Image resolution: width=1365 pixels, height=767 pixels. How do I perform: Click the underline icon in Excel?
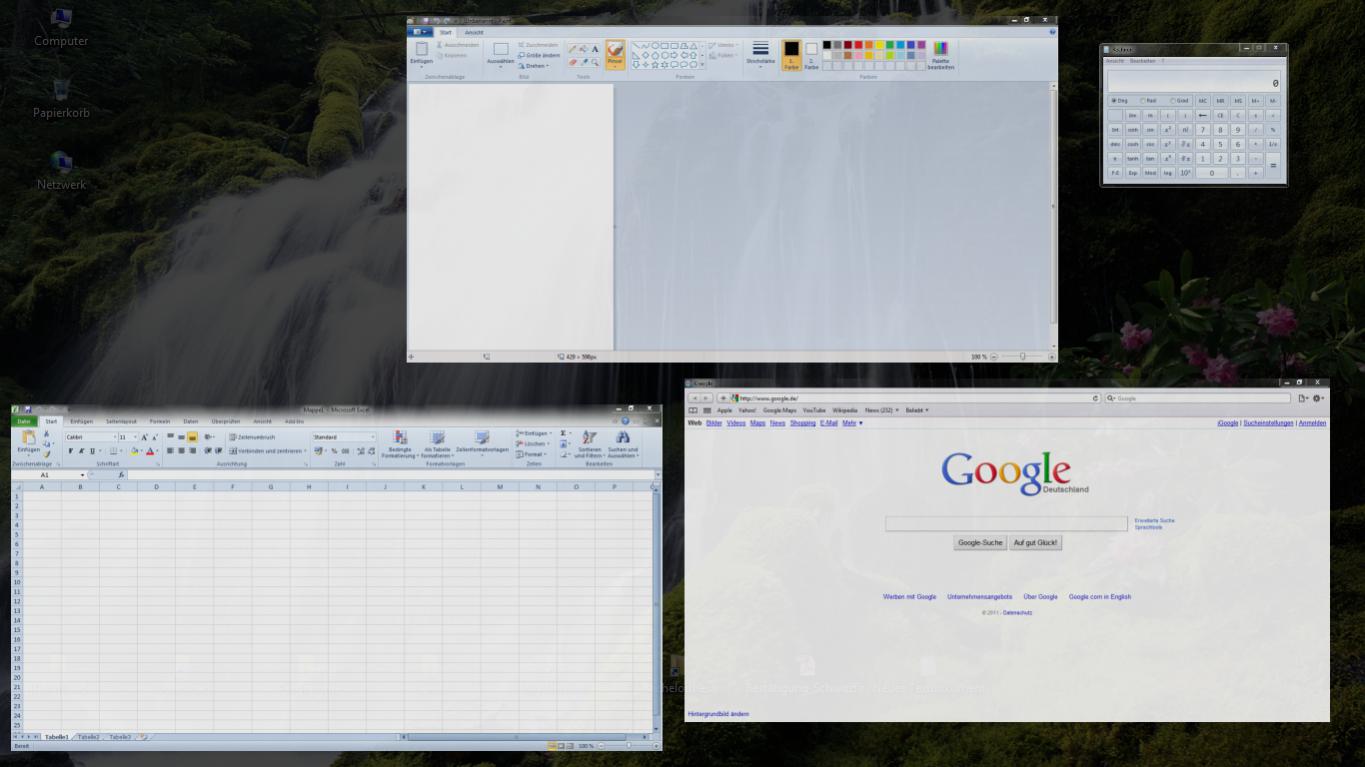[x=92, y=451]
